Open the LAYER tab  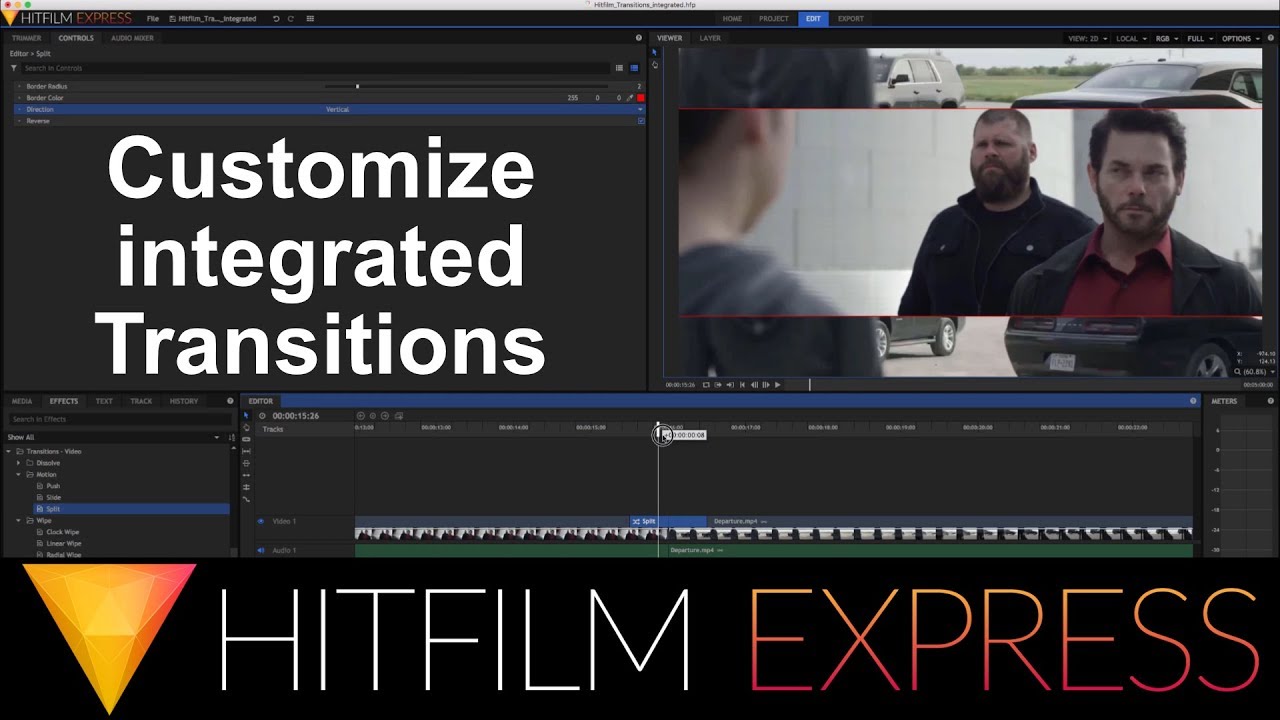(x=710, y=38)
